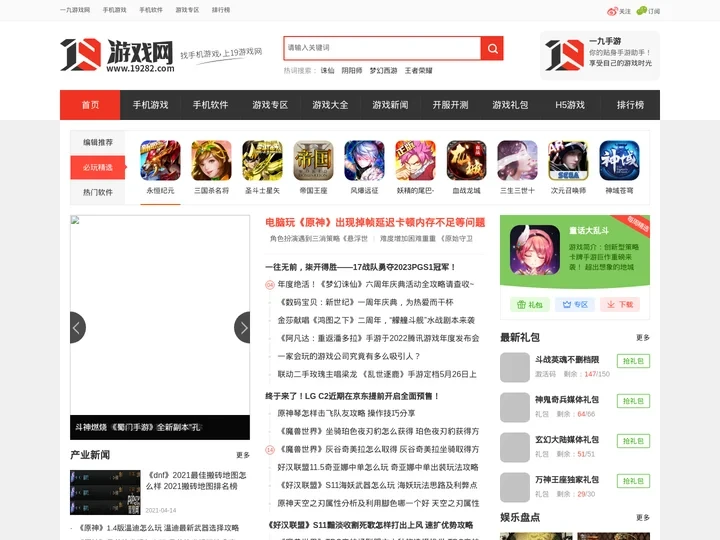Click 更多 next to 娱乐盘点
Screen dimensions: 720x540
tap(643, 518)
